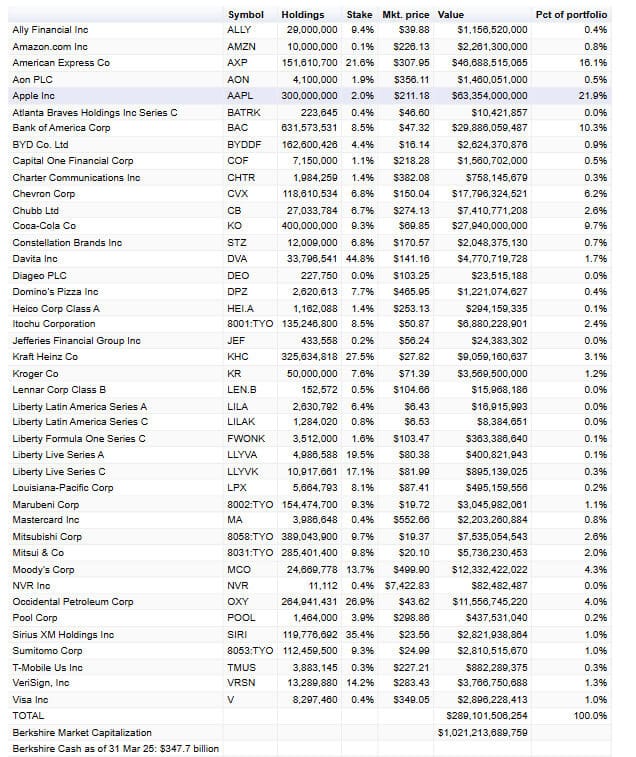Screen dimensions: 636x757
Task: Click the Visa Inc percentage cell
Action: [x=595, y=700]
